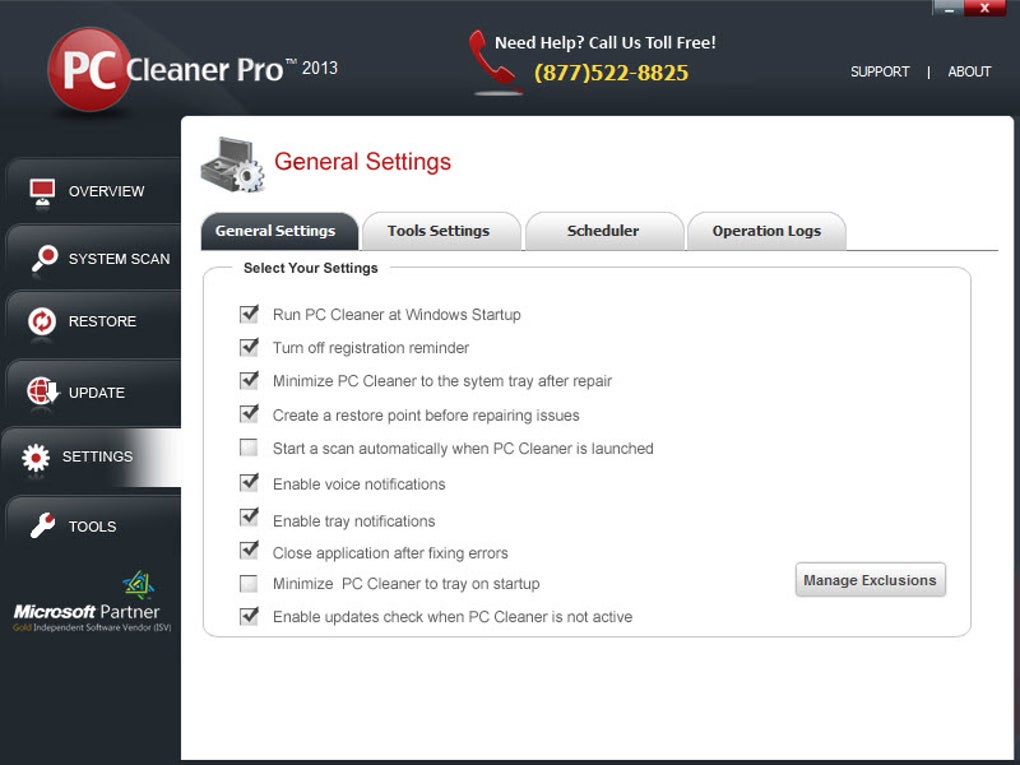Click the 'Need Help? Call Us Toll Free!' text
Screen dimensions: 1020x765
tap(605, 43)
